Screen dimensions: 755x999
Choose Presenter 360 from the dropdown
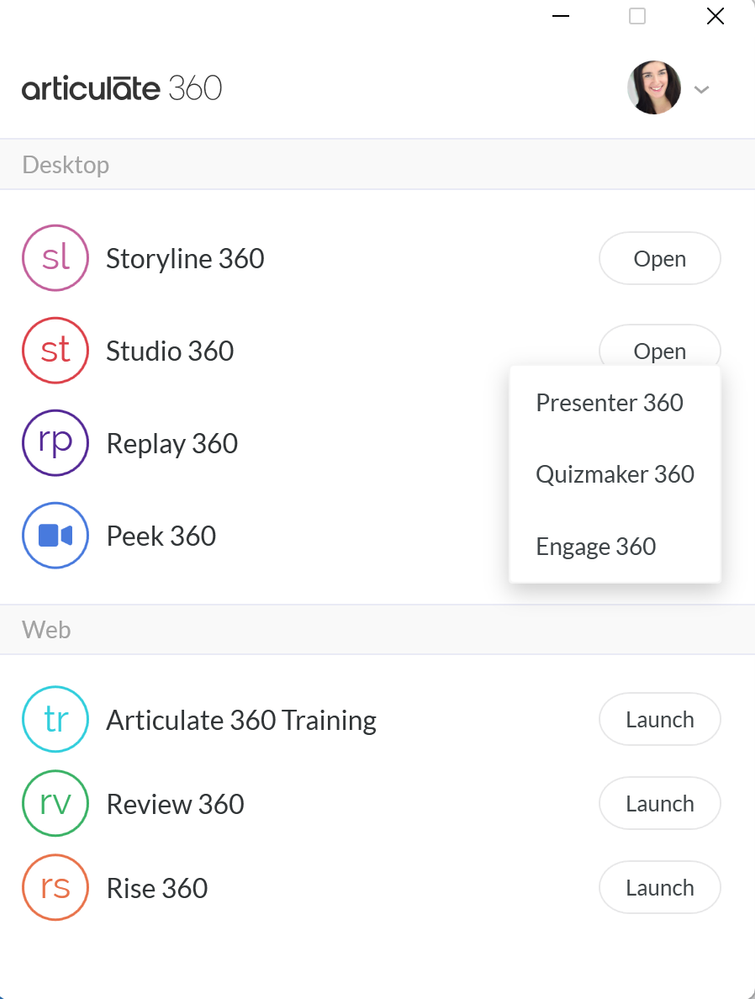click(x=615, y=403)
